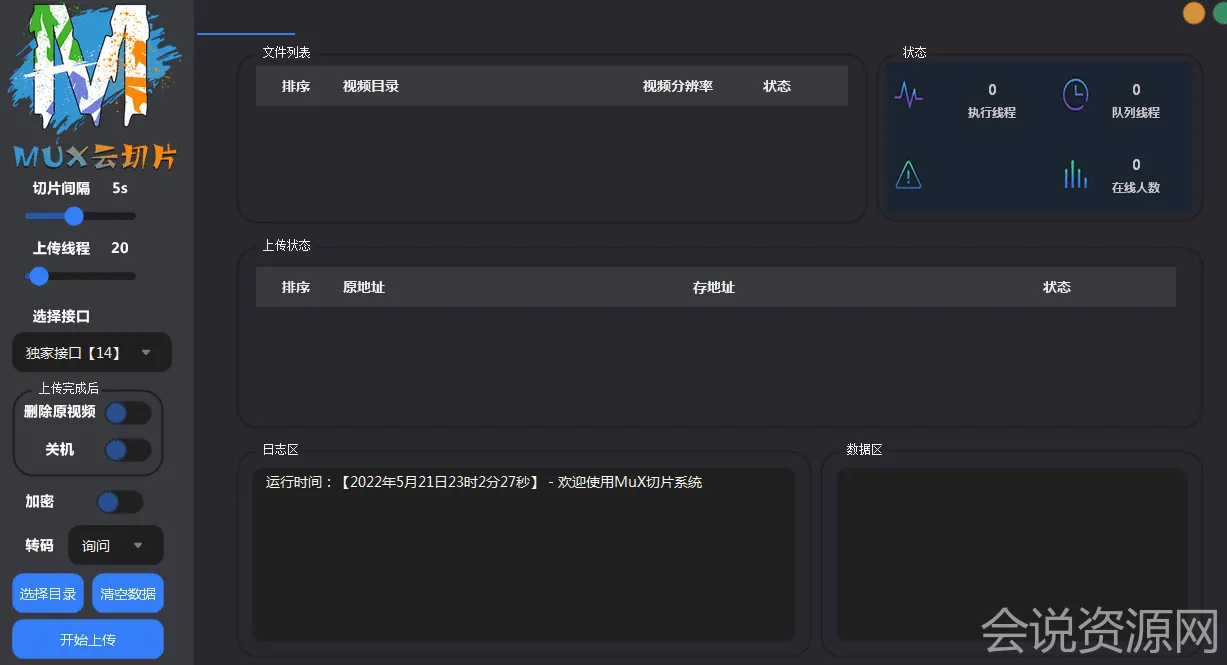
Task: Click the 存地址 column header
Action: (x=713, y=288)
